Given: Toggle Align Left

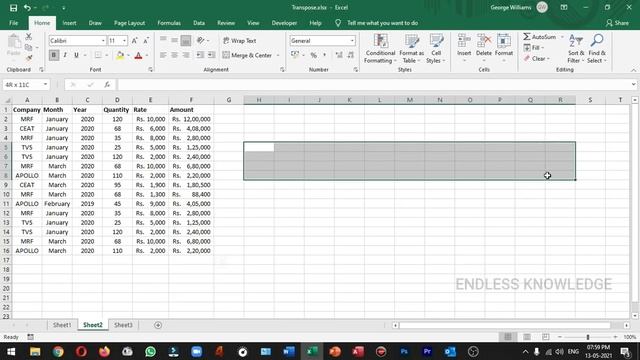Looking at the screenshot, I should click(x=163, y=55).
